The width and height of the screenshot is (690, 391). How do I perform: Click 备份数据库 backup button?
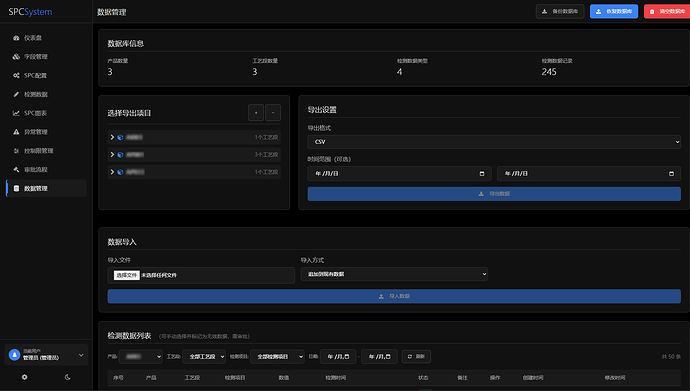click(x=560, y=11)
